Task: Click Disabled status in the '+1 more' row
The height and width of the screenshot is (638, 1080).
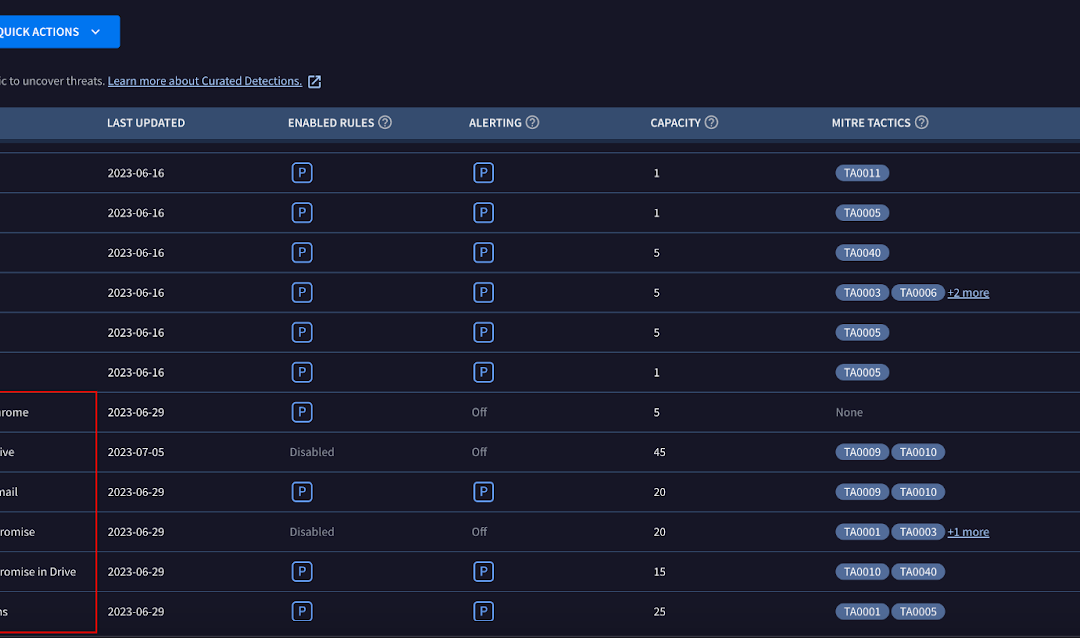Action: [312, 532]
